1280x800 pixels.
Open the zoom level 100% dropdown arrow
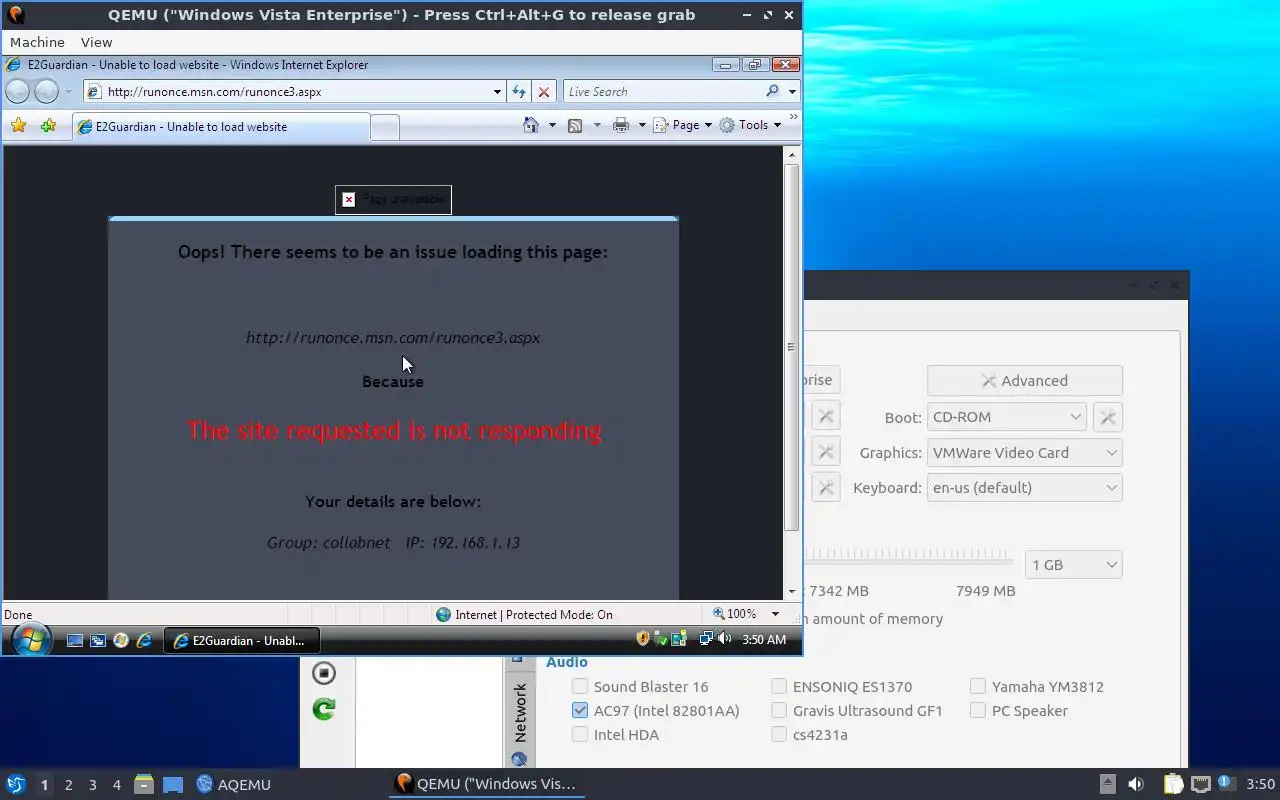click(x=775, y=614)
